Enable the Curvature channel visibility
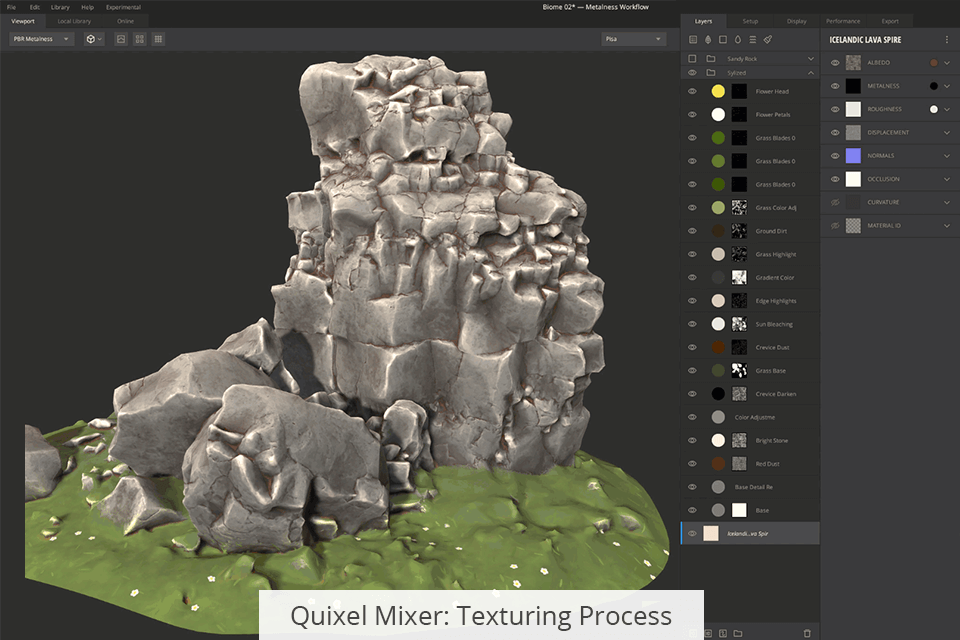This screenshot has height=640, width=960. [835, 202]
